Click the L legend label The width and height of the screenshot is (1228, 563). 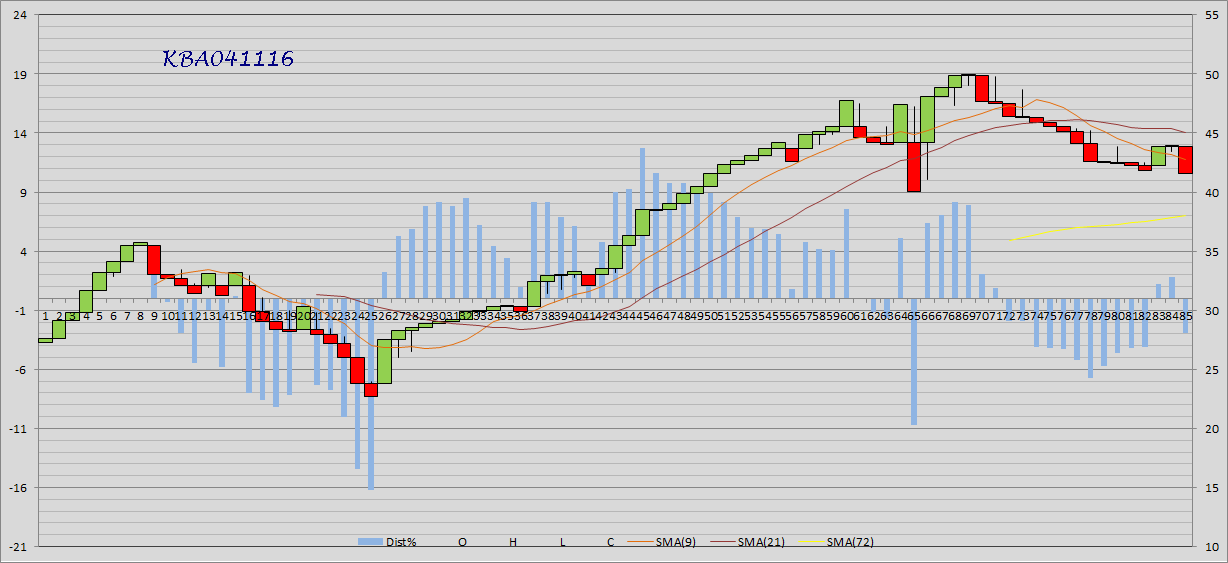[562, 542]
